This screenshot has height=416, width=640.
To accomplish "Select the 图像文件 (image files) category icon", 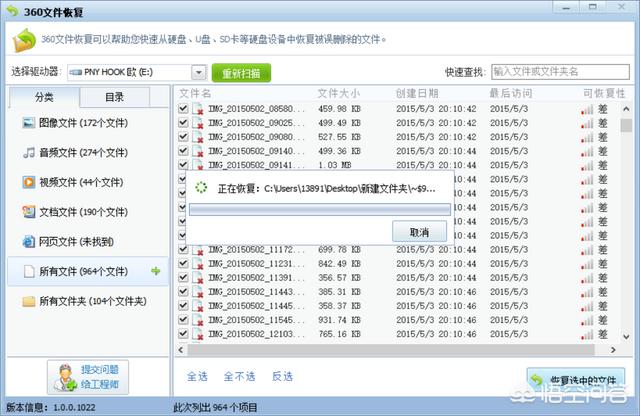I will coord(29,122).
